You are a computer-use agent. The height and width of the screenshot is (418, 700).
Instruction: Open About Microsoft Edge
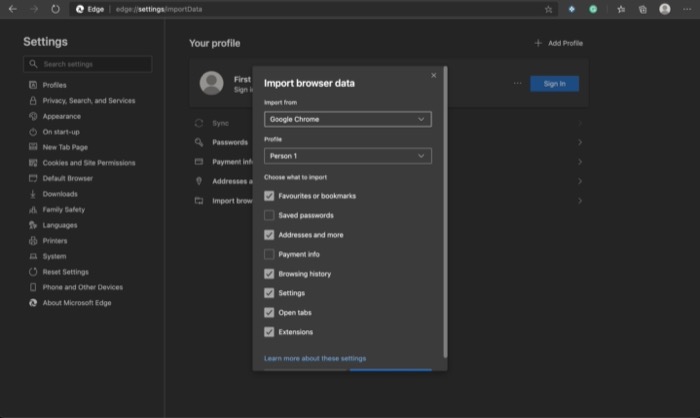77,303
